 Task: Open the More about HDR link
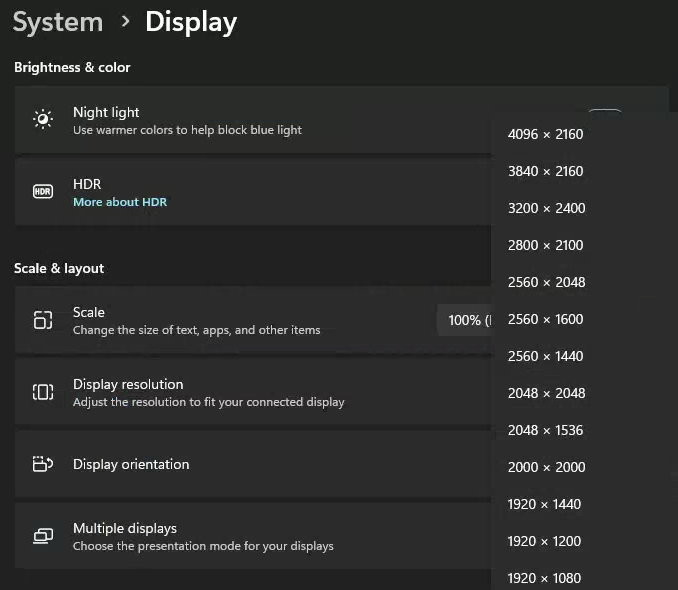(x=120, y=202)
